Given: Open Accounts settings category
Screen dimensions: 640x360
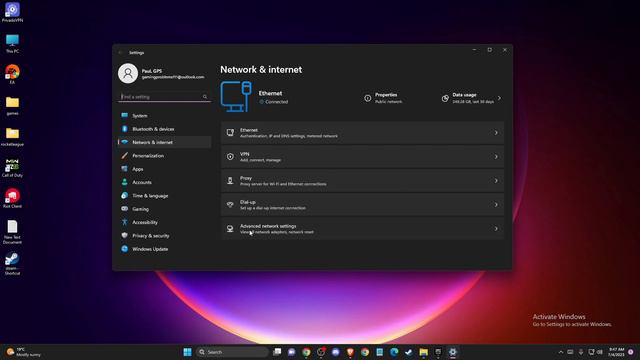Looking at the screenshot, I should tap(164, 182).
